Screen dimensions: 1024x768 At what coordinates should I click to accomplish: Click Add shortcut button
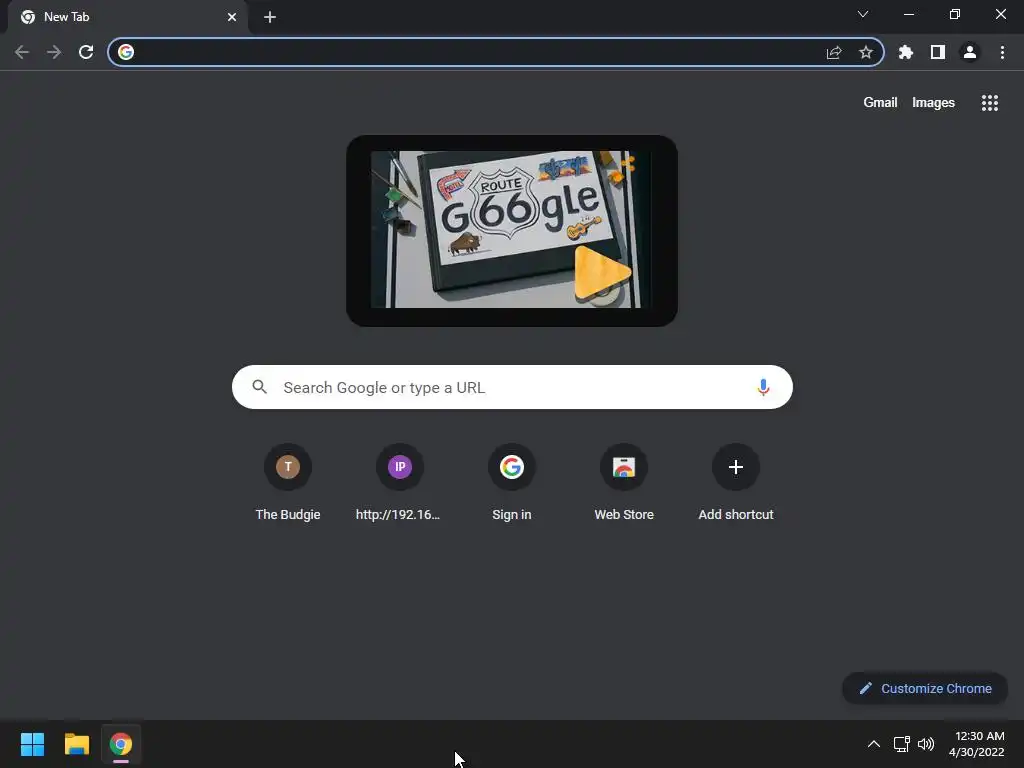tap(736, 483)
